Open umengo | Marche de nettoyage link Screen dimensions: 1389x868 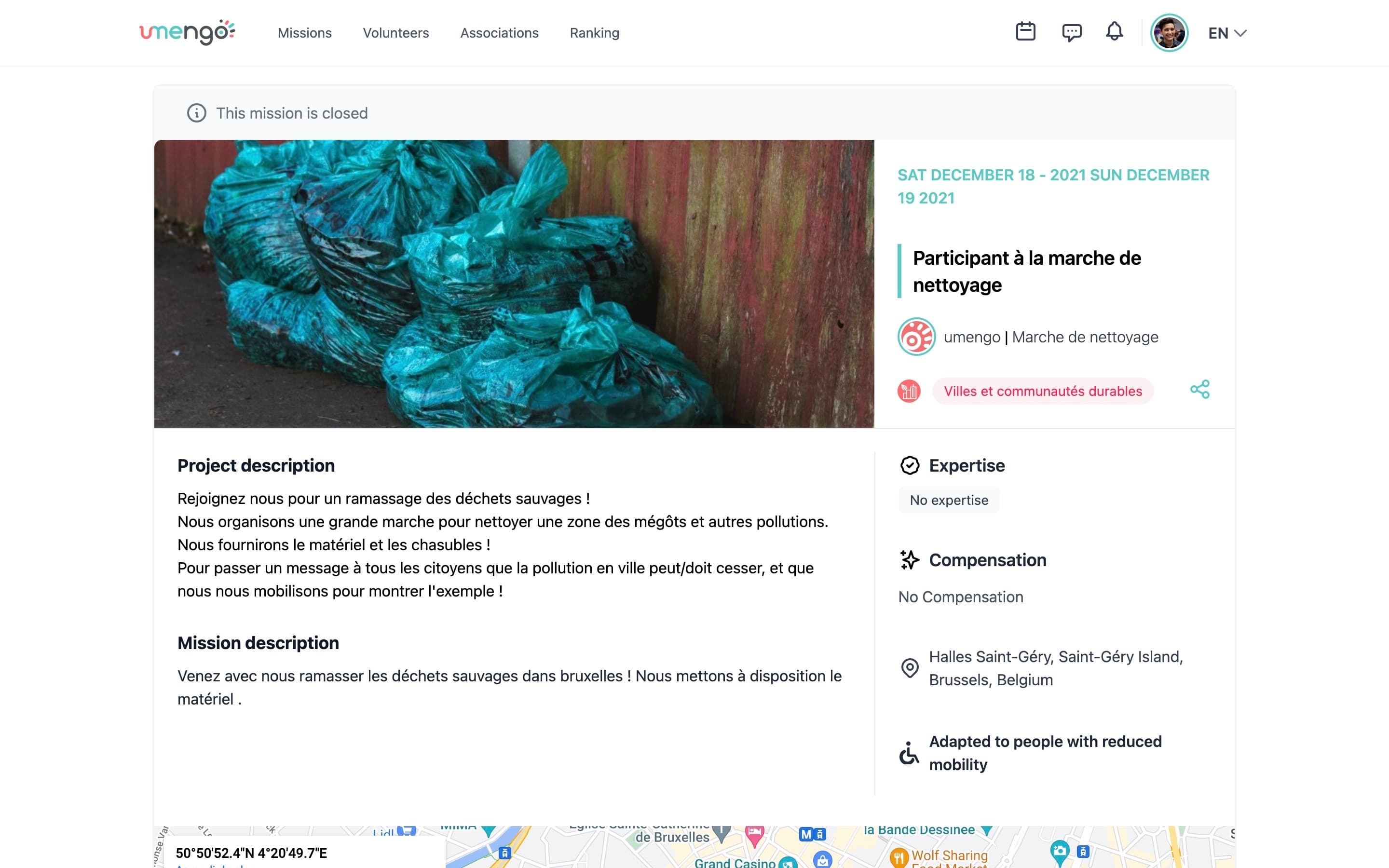[1051, 337]
